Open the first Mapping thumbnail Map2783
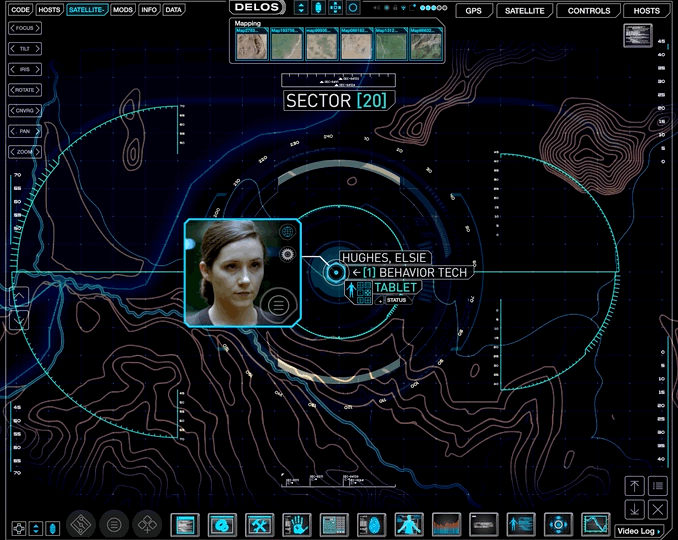The image size is (678, 540). click(x=252, y=44)
